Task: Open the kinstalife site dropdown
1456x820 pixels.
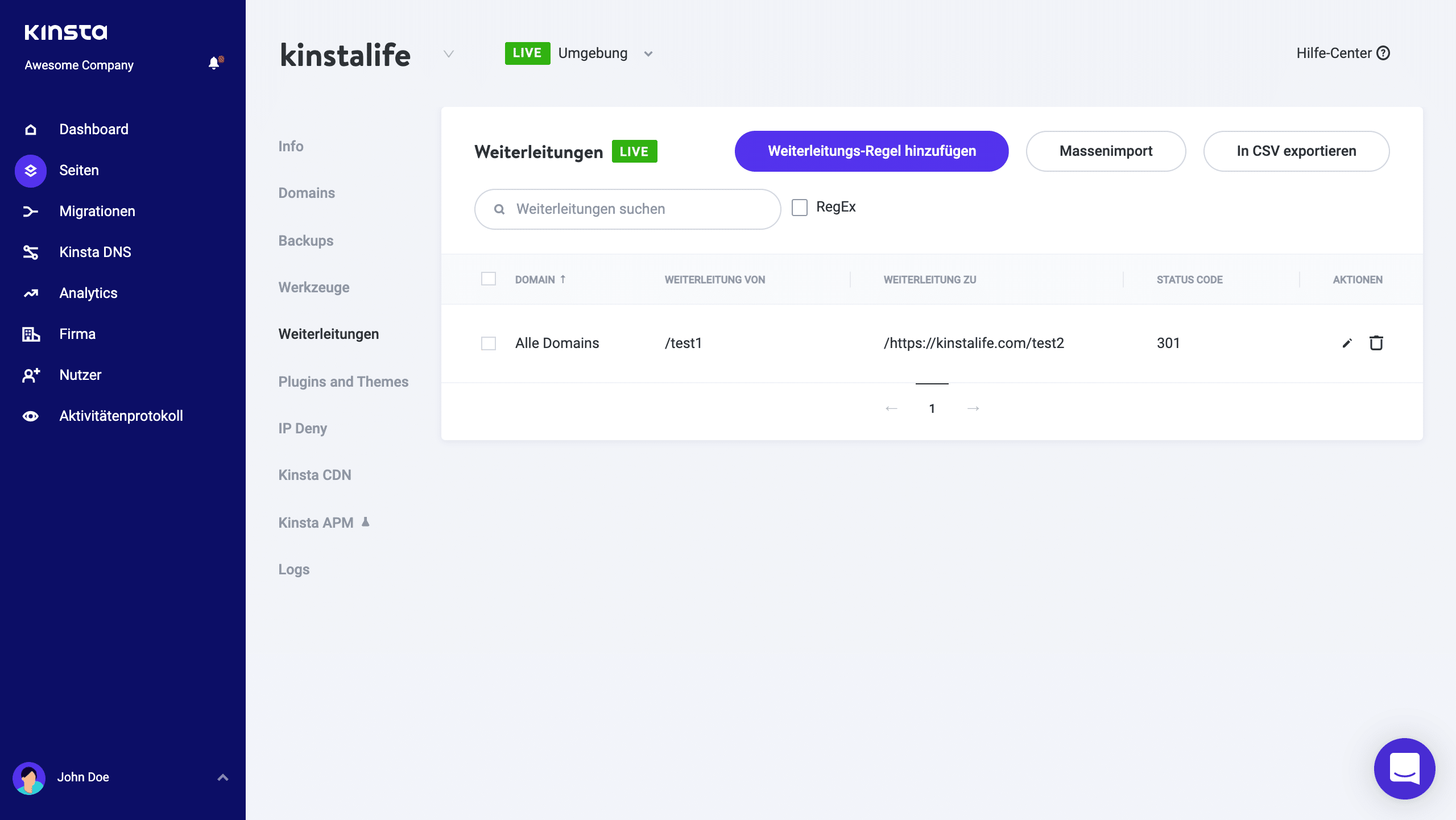Action: 449,55
